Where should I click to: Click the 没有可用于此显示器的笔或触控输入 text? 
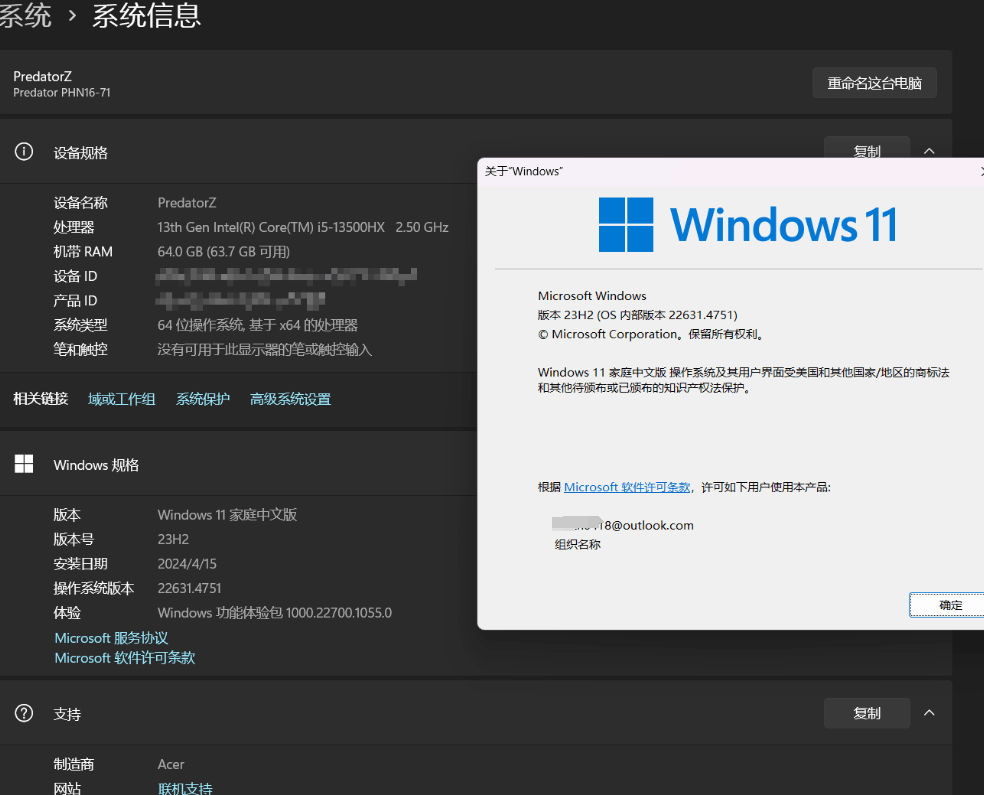click(x=264, y=349)
